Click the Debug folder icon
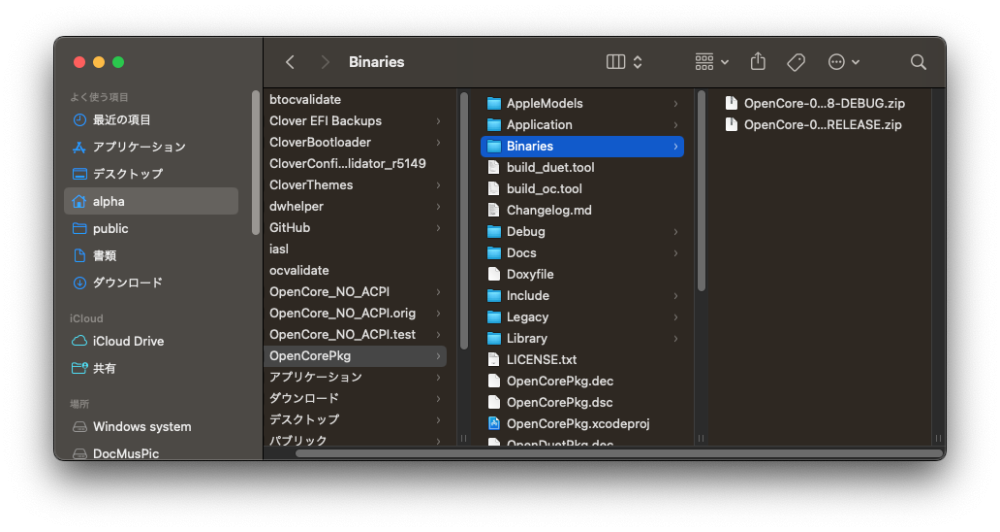The height and width of the screenshot is (532, 1000). click(494, 232)
